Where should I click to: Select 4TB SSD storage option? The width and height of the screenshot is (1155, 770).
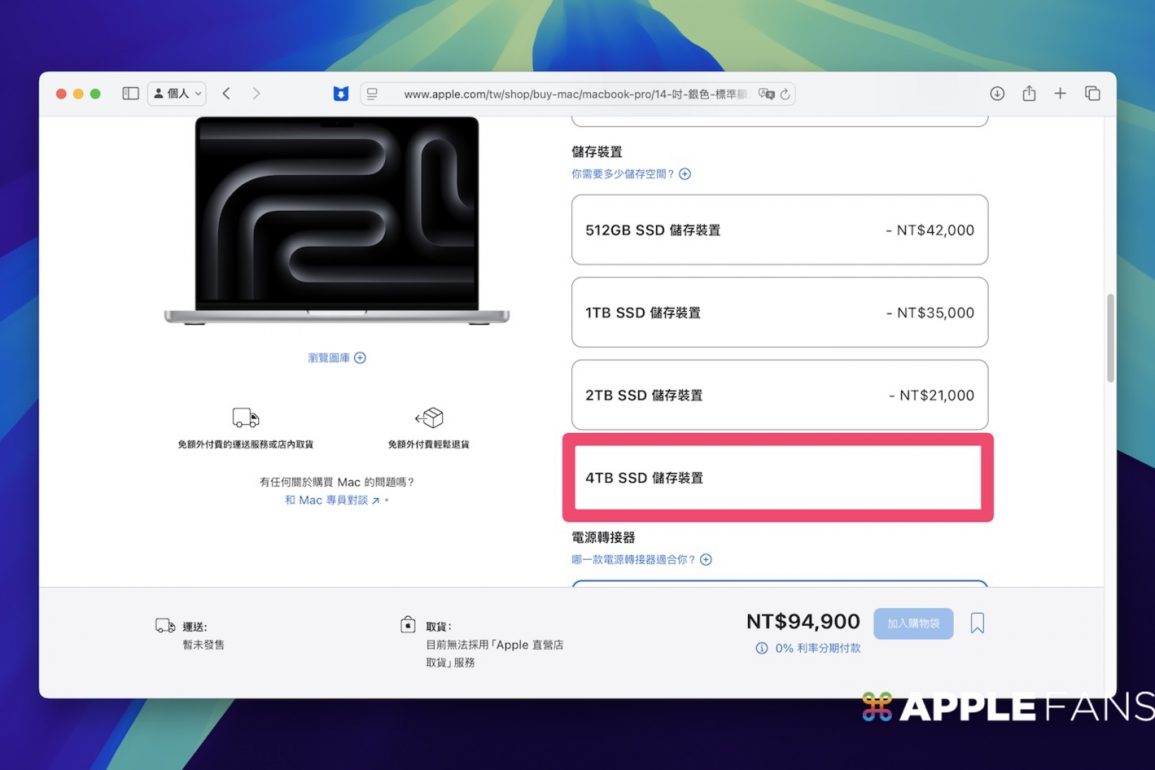(779, 478)
